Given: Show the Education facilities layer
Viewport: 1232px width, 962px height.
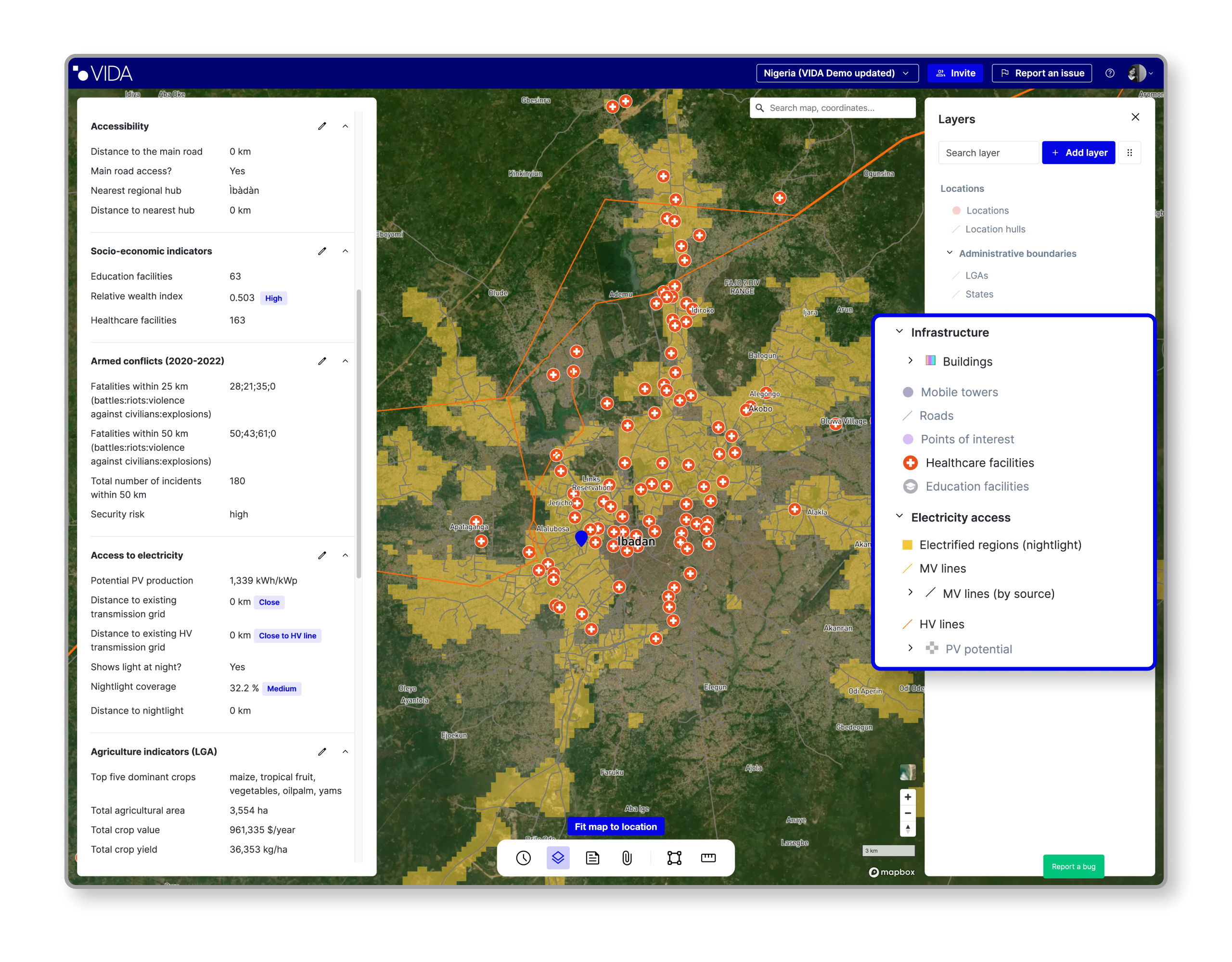Looking at the screenshot, I should [976, 487].
